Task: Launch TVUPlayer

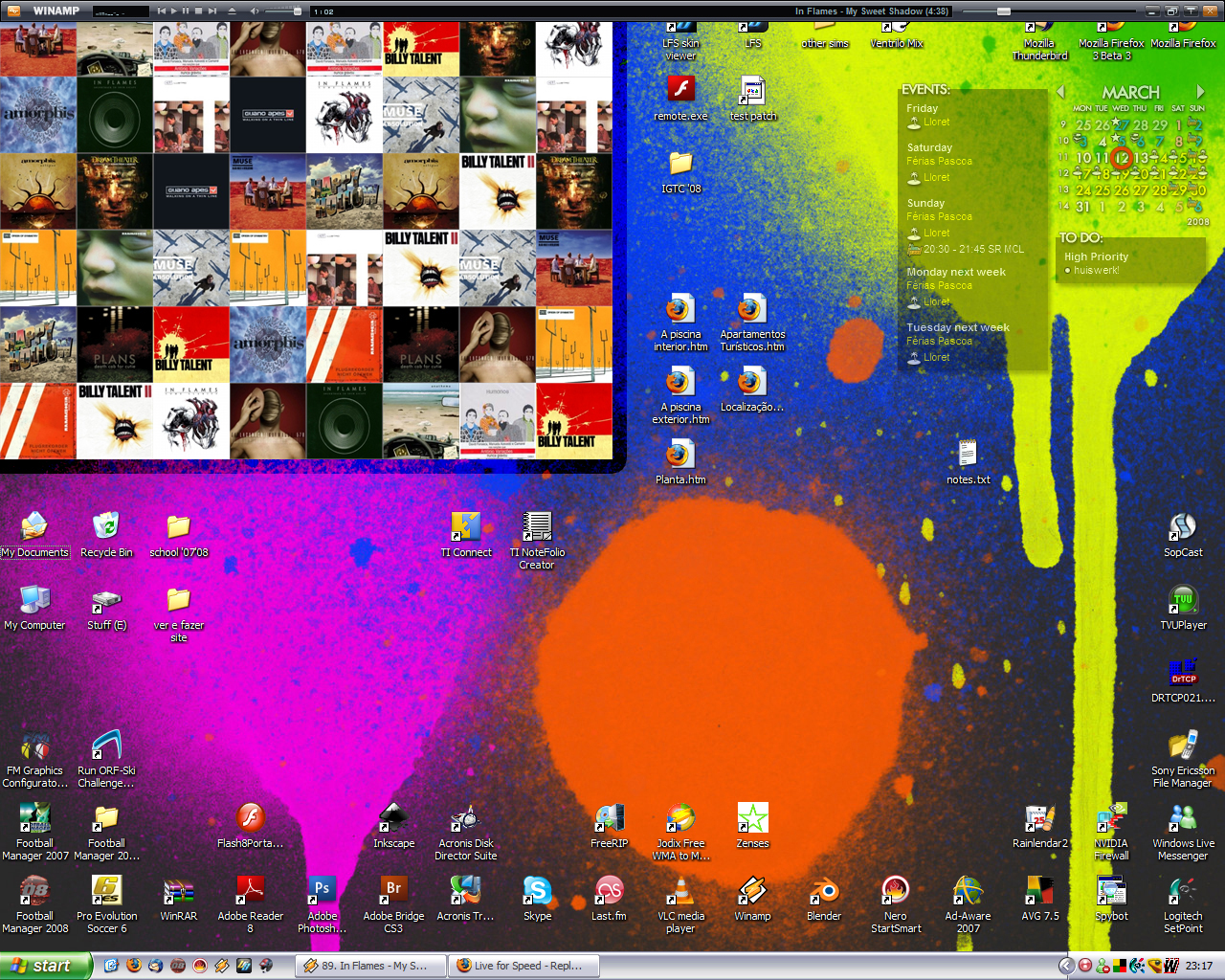Action: (1183, 608)
